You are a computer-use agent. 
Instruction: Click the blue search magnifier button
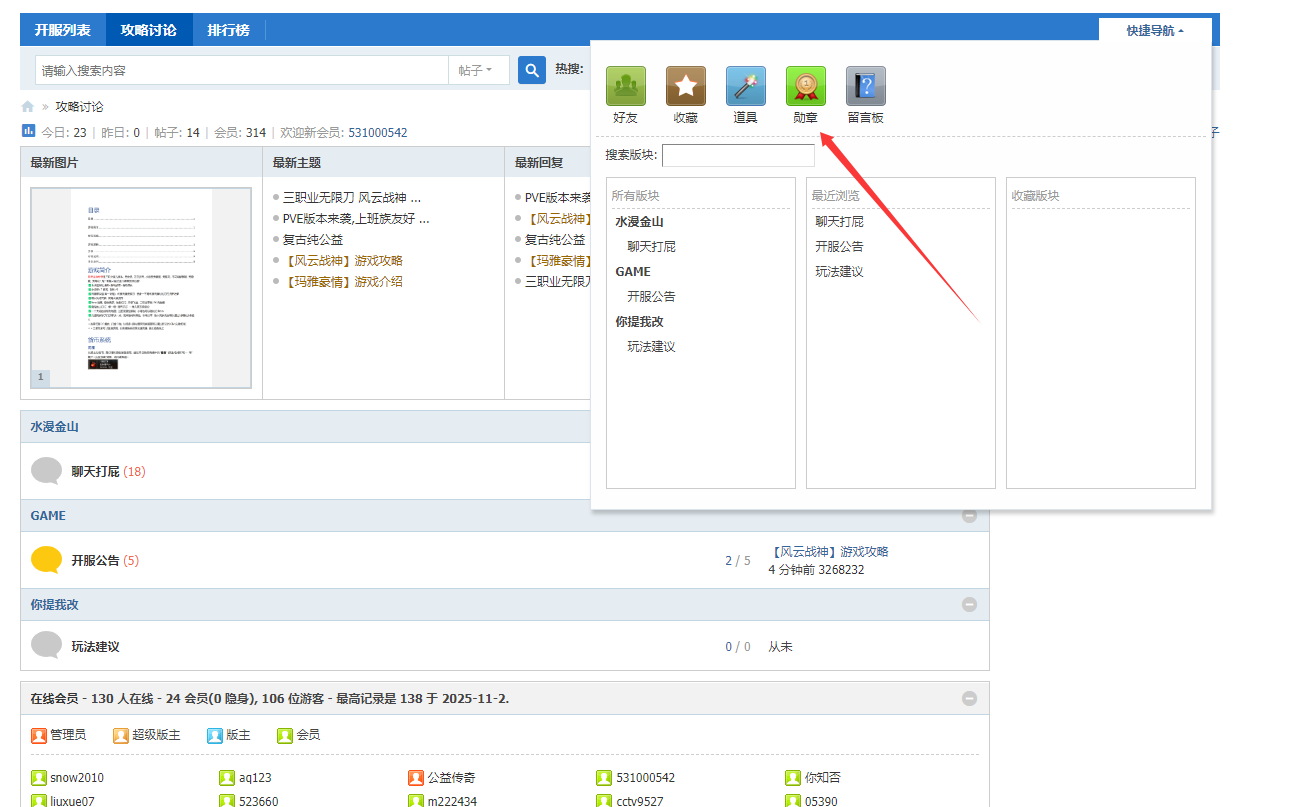point(531,70)
